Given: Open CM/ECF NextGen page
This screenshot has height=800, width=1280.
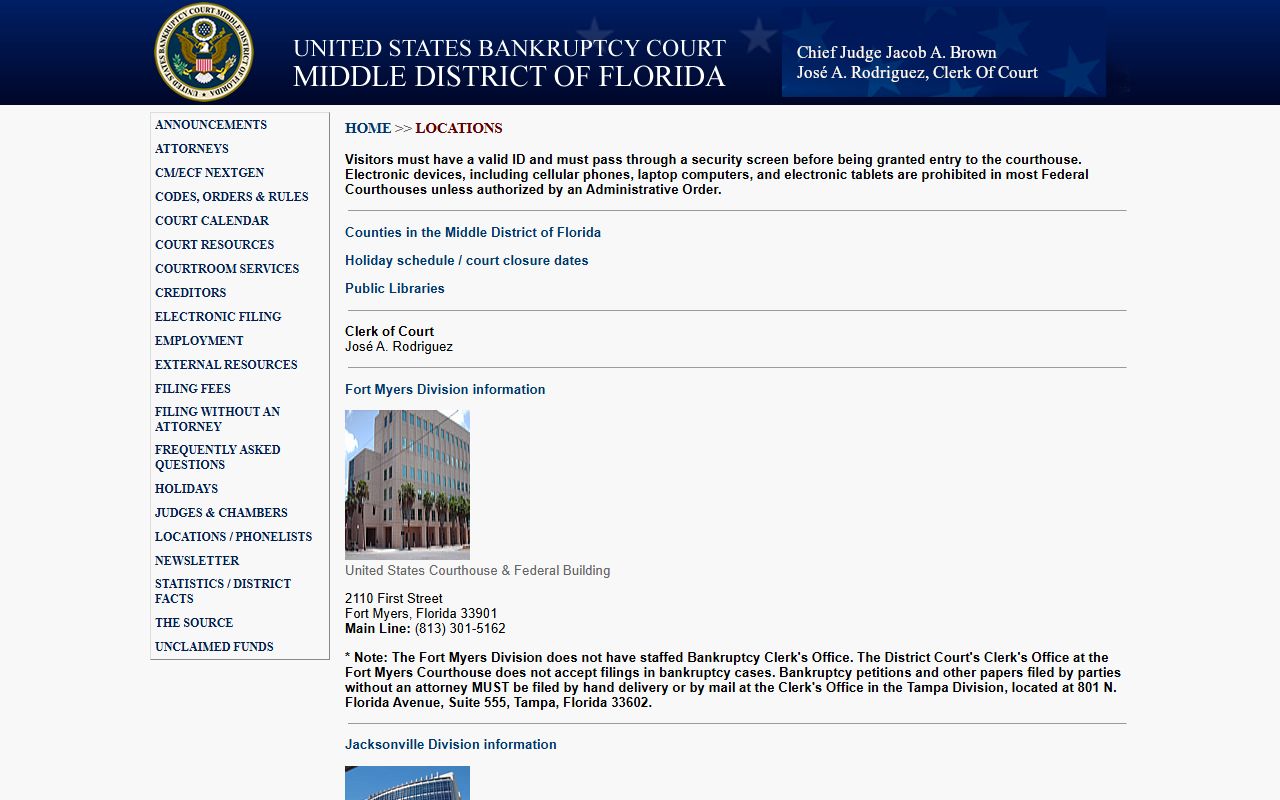Looking at the screenshot, I should (x=210, y=173).
